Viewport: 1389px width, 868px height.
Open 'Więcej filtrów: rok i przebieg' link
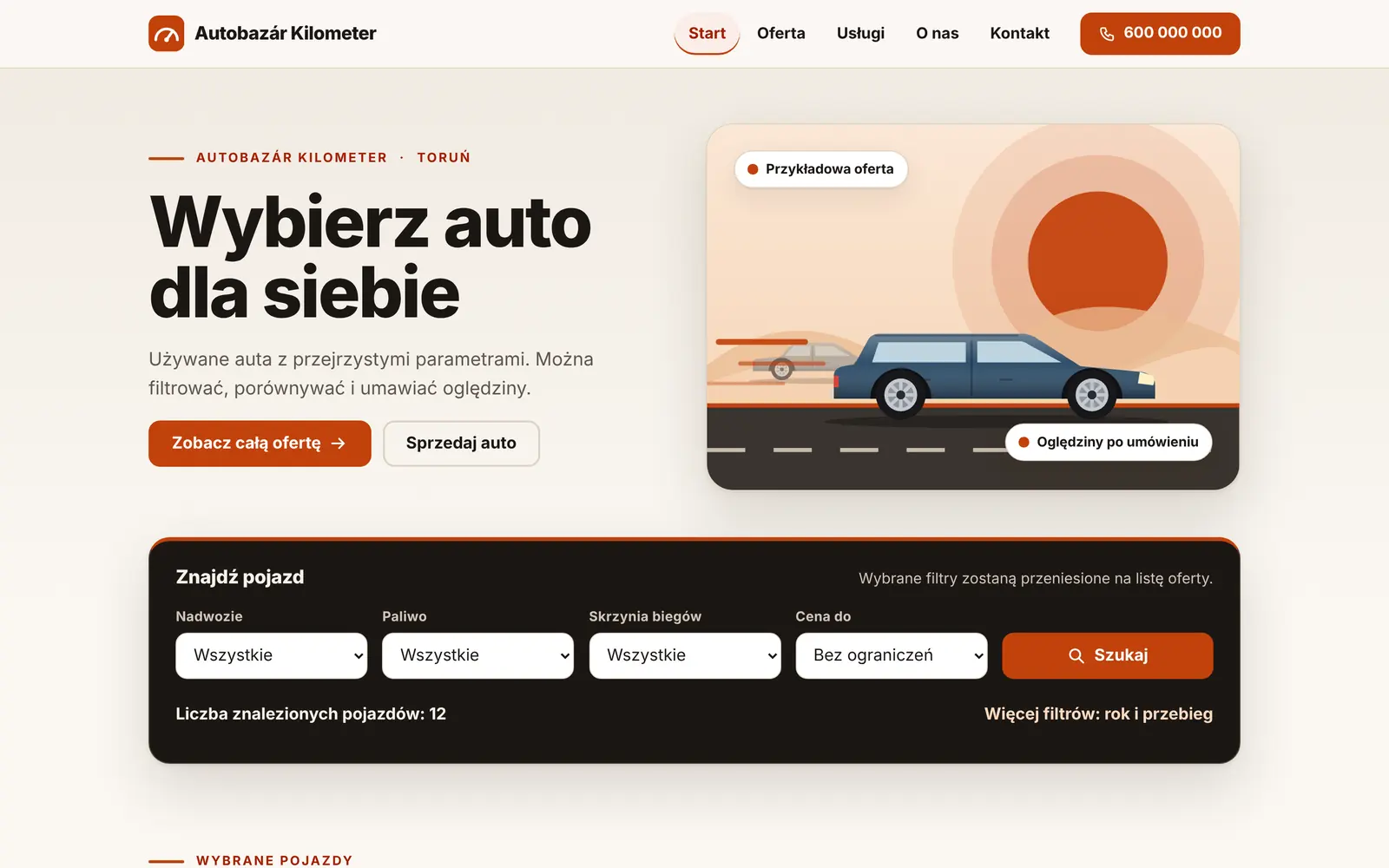pos(1098,713)
